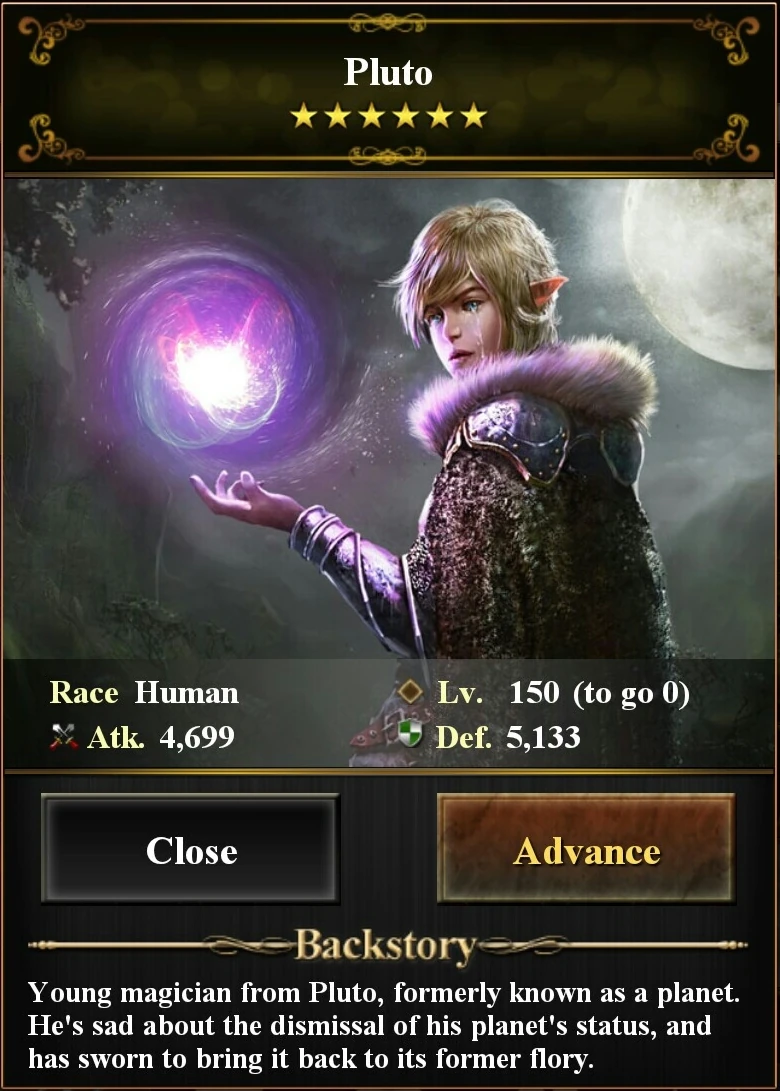This screenshot has height=1091, width=780.
Task: Click the crossed swords Atk. icon
Action: (x=63, y=737)
